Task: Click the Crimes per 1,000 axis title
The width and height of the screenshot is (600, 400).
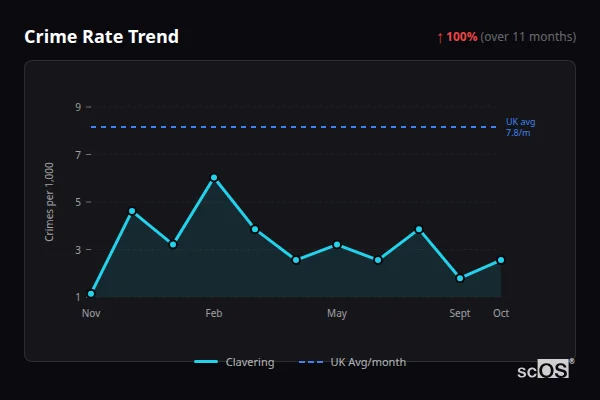Action: click(x=49, y=202)
